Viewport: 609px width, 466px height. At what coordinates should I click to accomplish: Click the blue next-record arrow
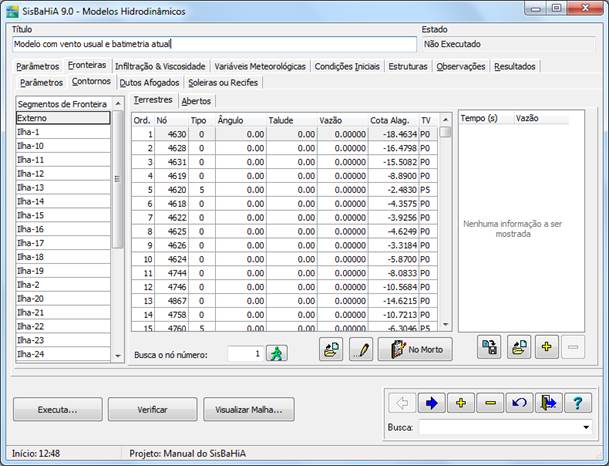tap(432, 403)
